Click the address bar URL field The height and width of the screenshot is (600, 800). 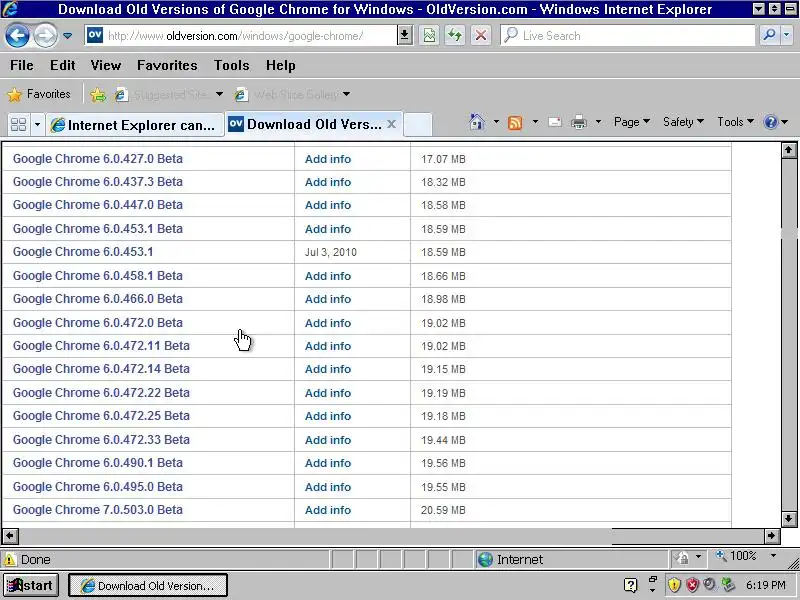(x=240, y=36)
